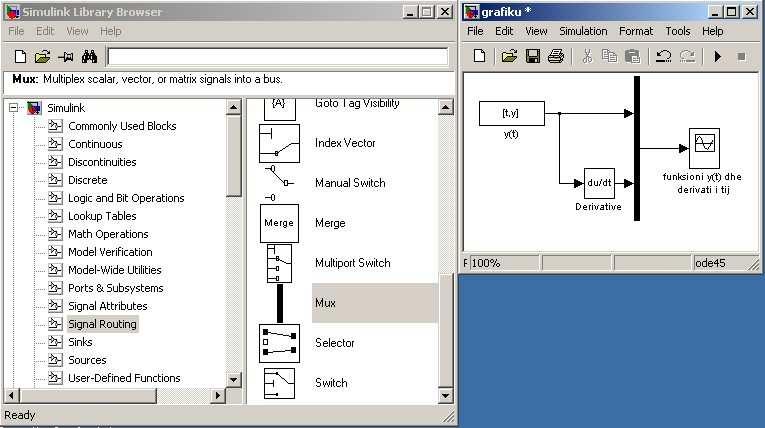Click tree pane scroll up arrow
The image size is (765, 428).
(234, 107)
